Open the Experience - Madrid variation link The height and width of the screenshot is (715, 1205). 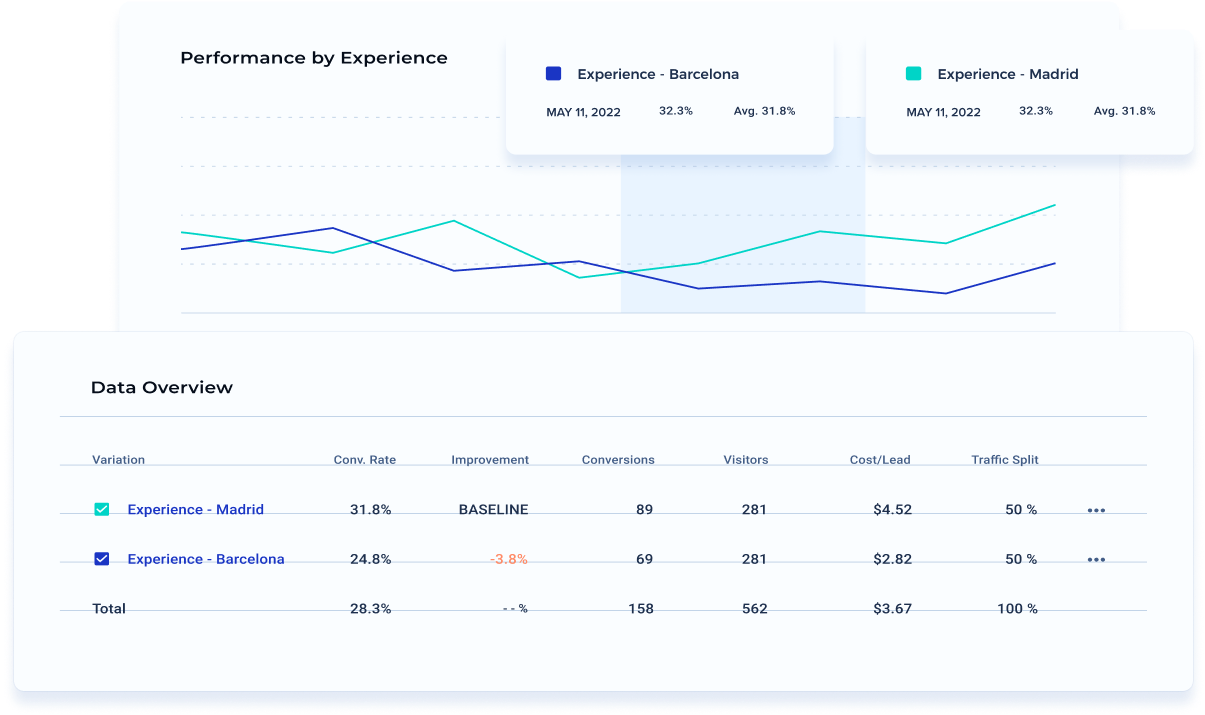click(x=195, y=509)
